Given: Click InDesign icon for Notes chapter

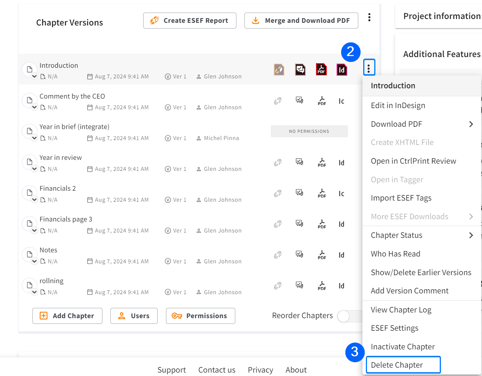Looking at the screenshot, I should point(341,255).
